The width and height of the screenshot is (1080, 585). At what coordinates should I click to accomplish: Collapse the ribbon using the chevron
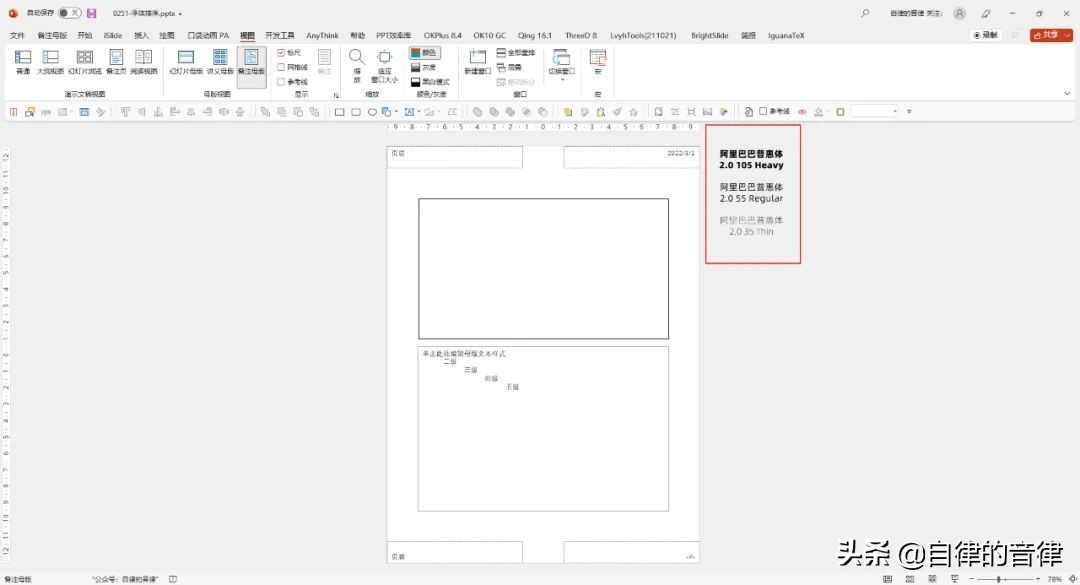[x=1067, y=92]
